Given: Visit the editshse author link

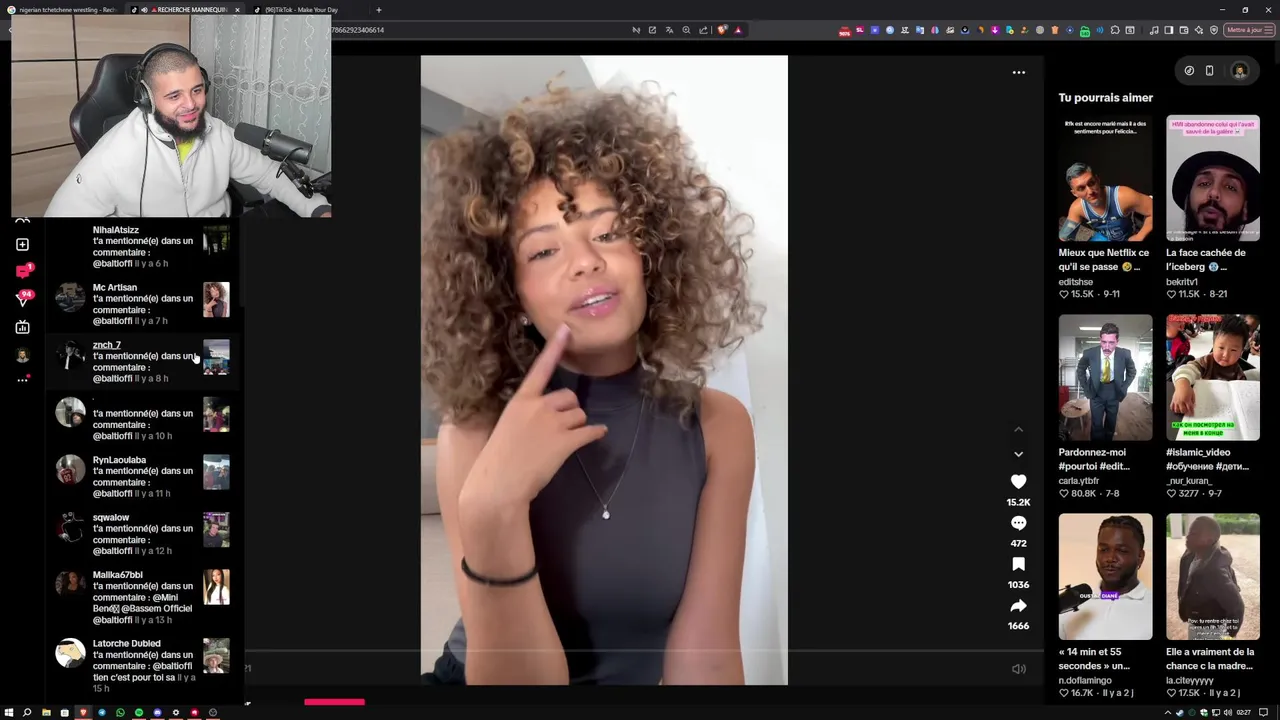Looking at the screenshot, I should (1076, 282).
